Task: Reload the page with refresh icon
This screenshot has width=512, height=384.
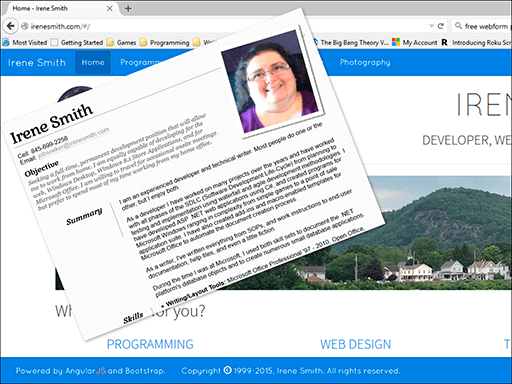Action: click(441, 26)
